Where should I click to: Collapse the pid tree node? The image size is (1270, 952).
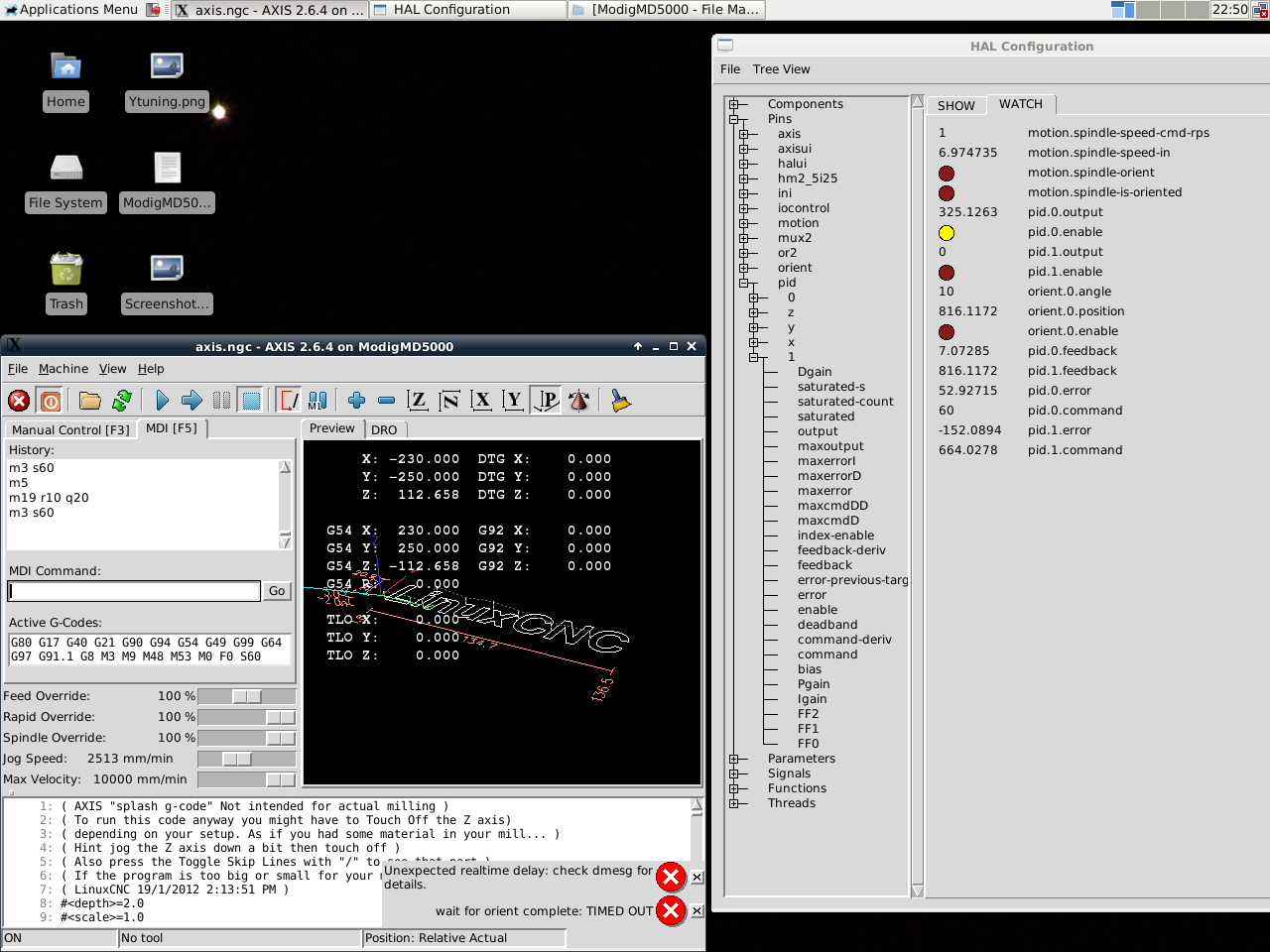[x=743, y=283]
